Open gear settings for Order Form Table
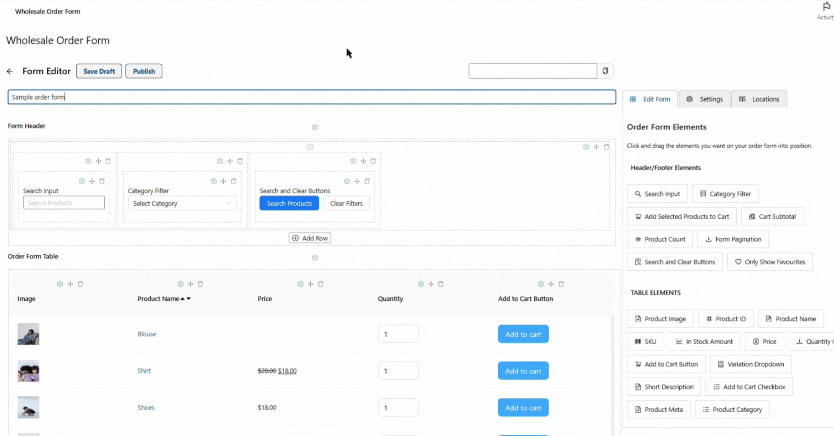The height and width of the screenshot is (436, 834). [x=315, y=258]
